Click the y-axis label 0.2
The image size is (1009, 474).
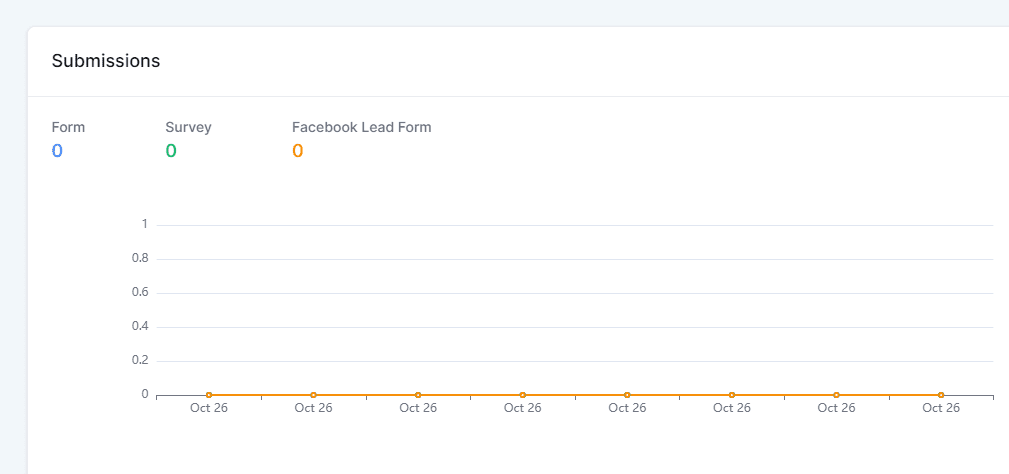click(x=140, y=361)
